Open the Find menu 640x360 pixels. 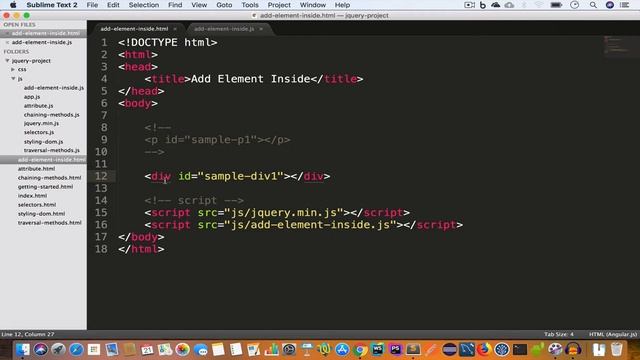coord(175,5)
